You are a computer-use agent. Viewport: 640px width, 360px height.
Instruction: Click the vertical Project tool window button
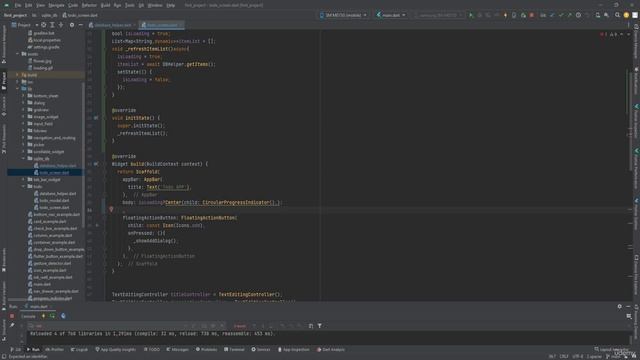pyautogui.click(x=4, y=81)
